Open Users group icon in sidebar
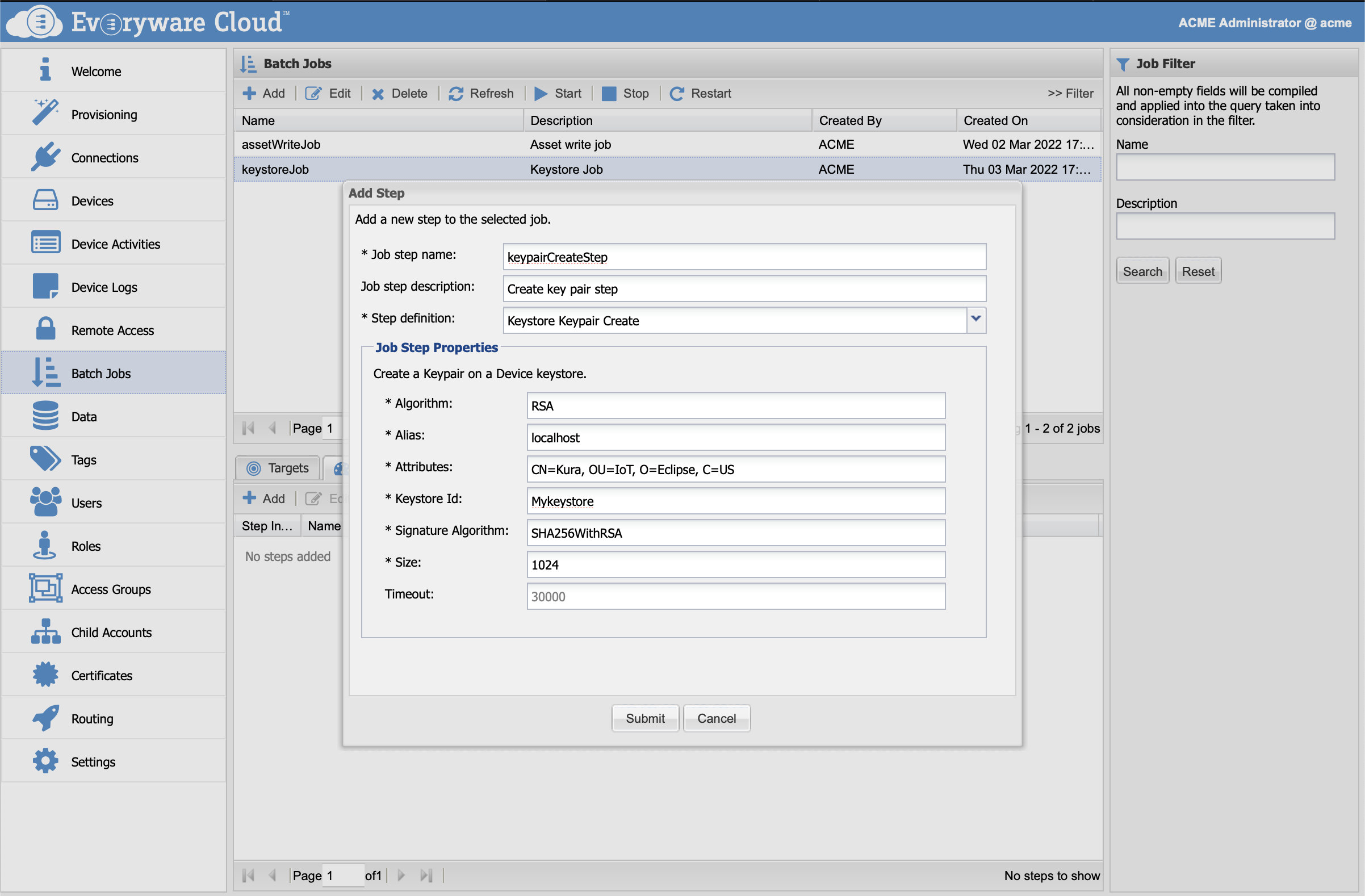The width and height of the screenshot is (1365, 896). [x=45, y=502]
